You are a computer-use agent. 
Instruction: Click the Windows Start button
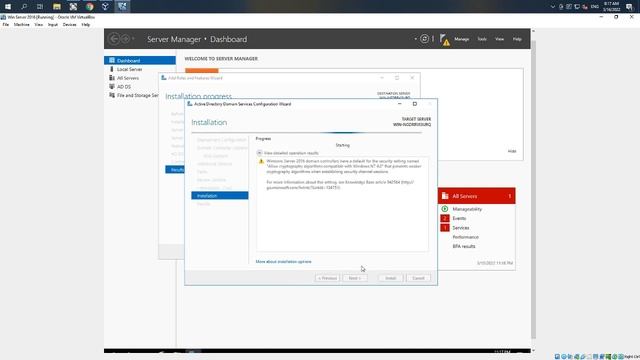pyautogui.click(x=8, y=7)
